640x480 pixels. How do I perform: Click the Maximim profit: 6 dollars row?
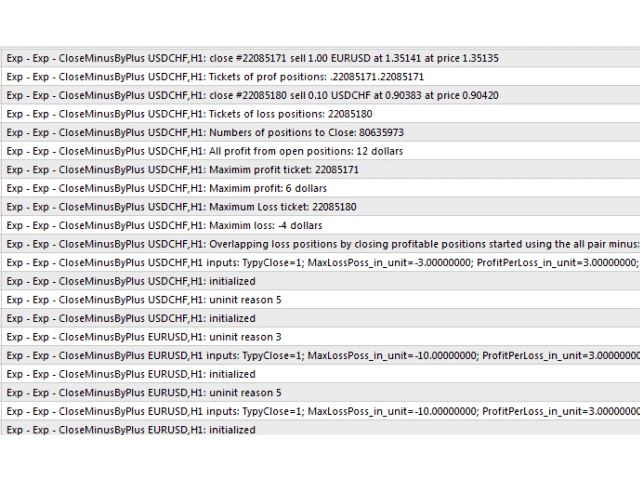300,188
